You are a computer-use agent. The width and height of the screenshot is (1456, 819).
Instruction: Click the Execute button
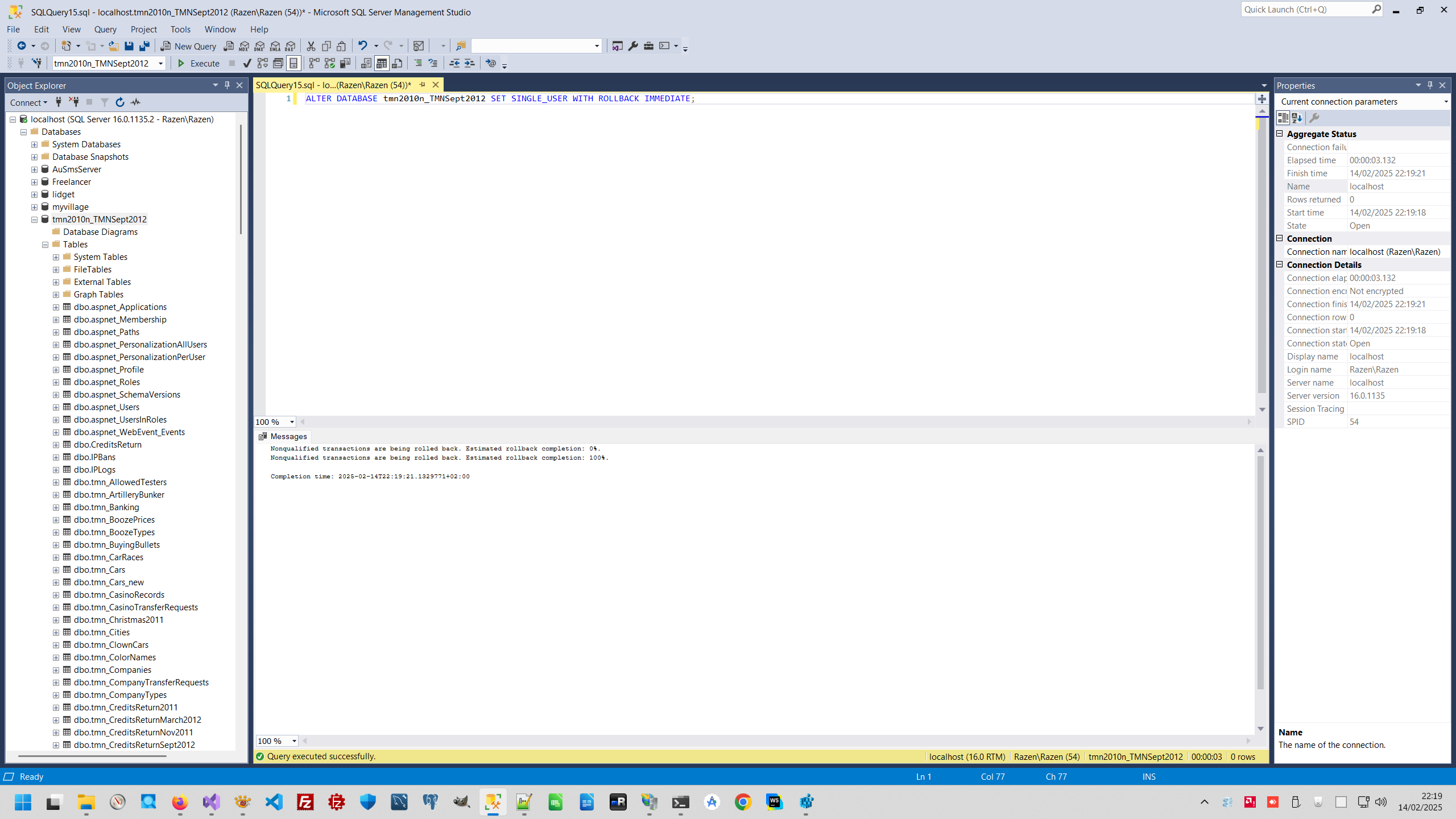pyautogui.click(x=198, y=63)
